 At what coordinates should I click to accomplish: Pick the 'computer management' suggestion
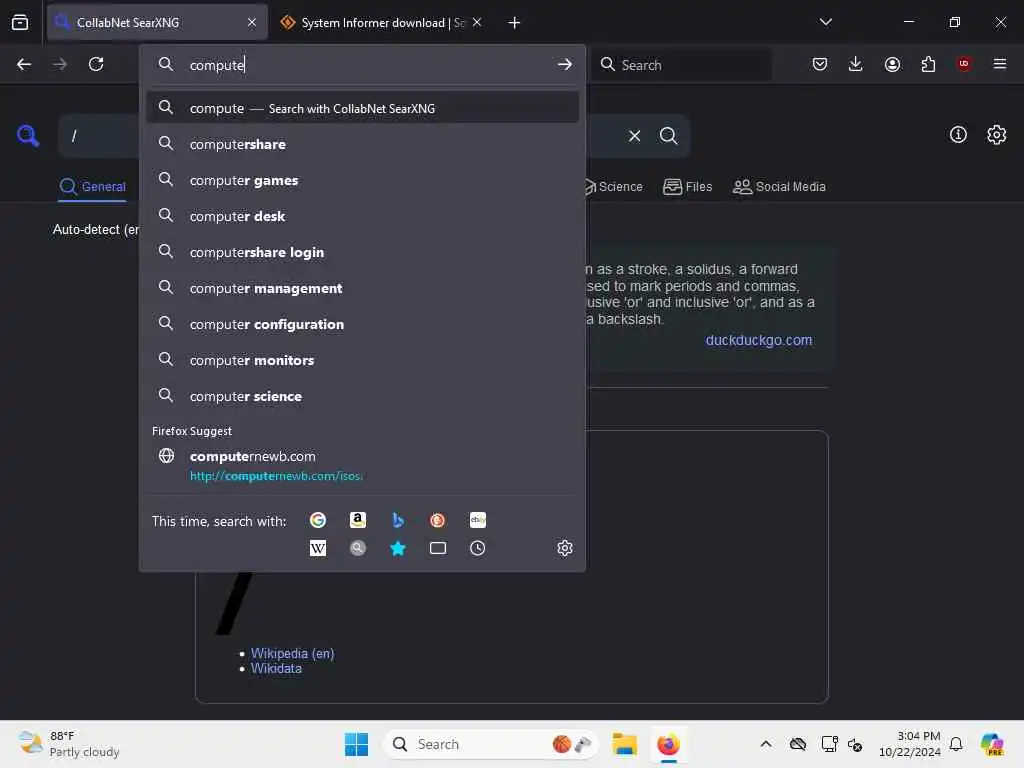362,288
